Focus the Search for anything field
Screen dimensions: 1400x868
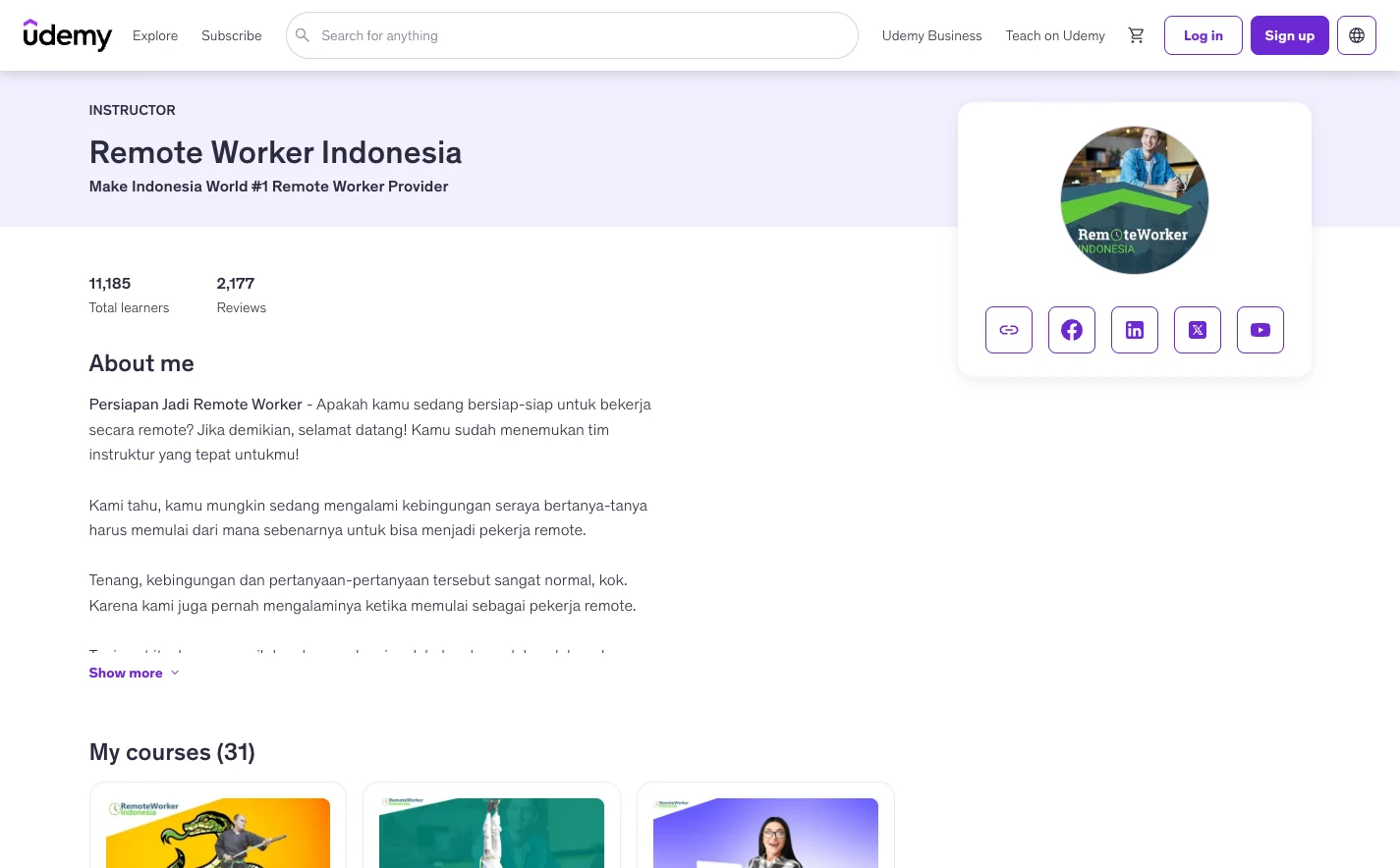(572, 35)
